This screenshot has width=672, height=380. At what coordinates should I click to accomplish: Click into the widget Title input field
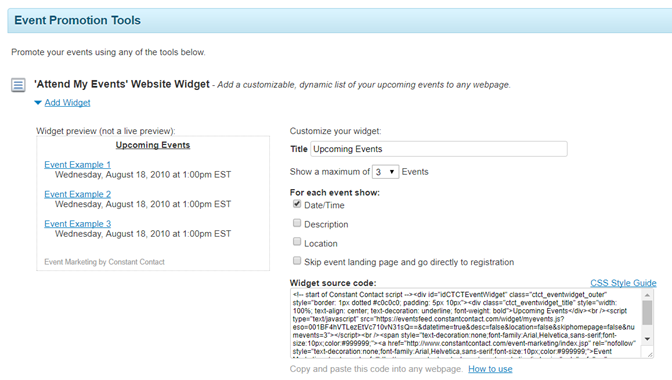click(439, 149)
